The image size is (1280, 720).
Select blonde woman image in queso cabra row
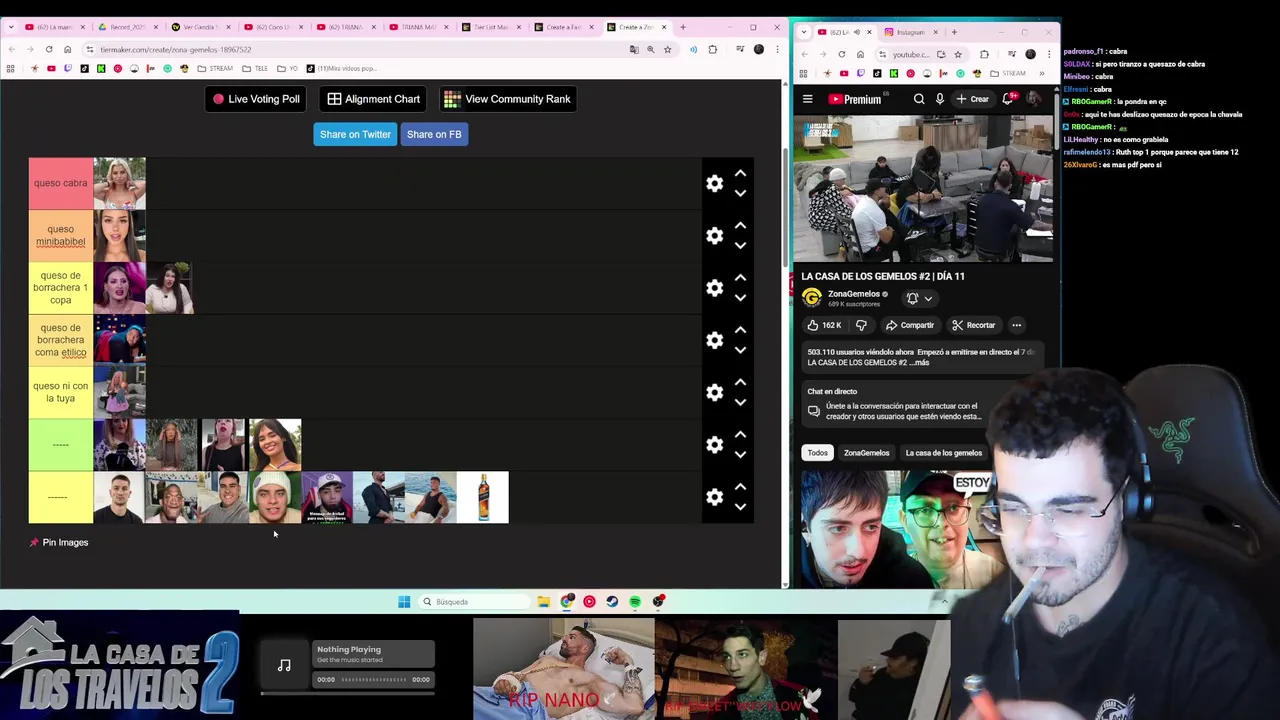119,183
